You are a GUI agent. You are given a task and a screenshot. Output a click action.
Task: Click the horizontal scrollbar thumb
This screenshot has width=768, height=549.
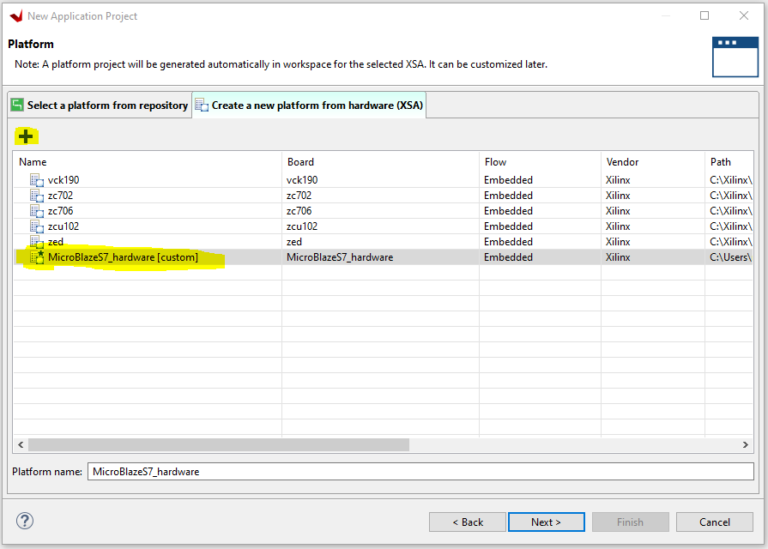tap(218, 445)
